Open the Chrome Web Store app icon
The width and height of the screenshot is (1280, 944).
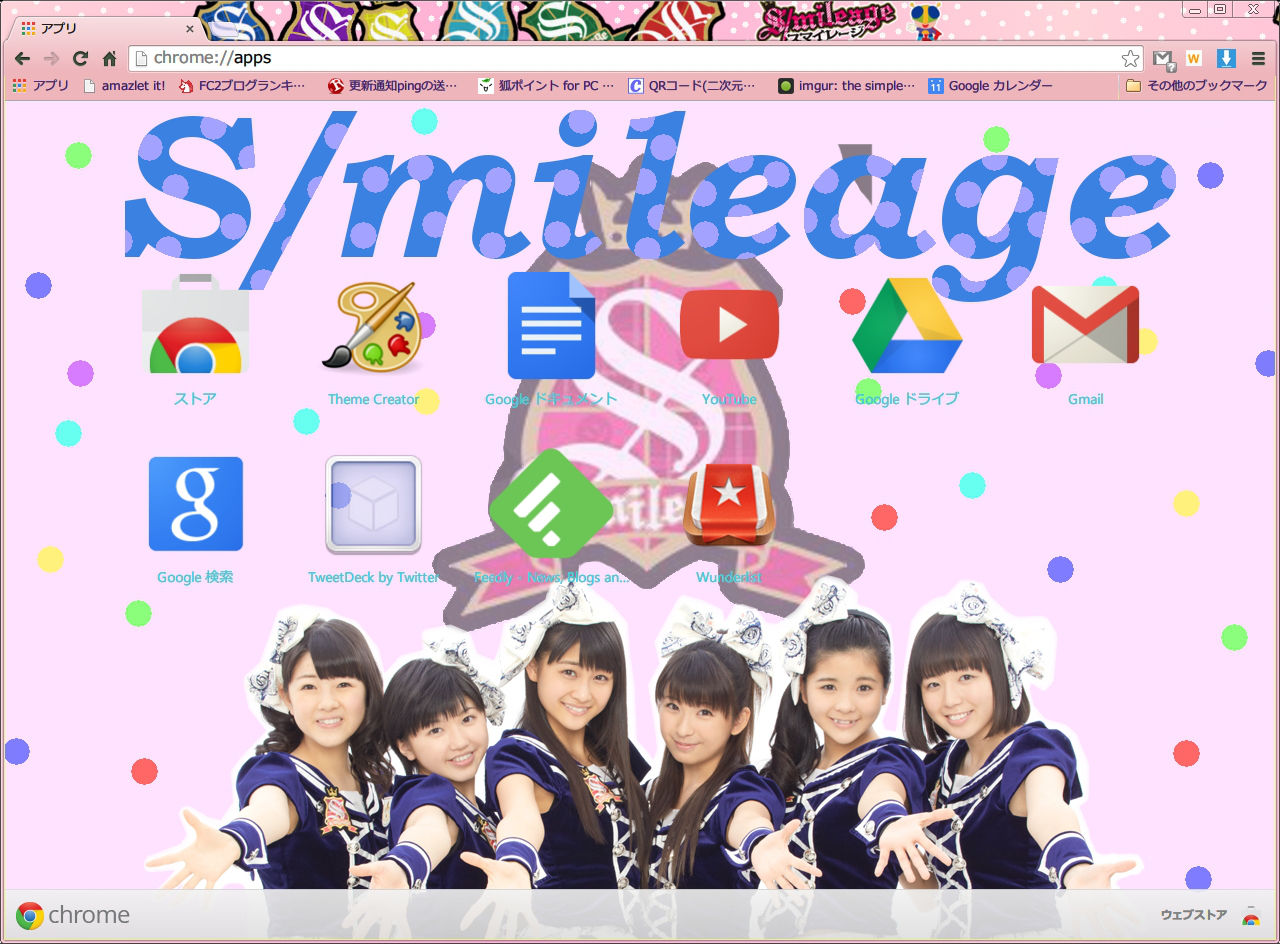pyautogui.click(x=195, y=324)
